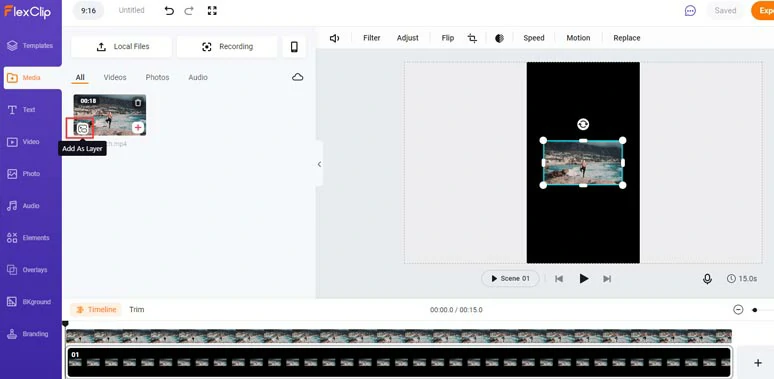Click the Add As Layer icon on video thumbnail
Screen dimensions: 774x379
(x=82, y=129)
